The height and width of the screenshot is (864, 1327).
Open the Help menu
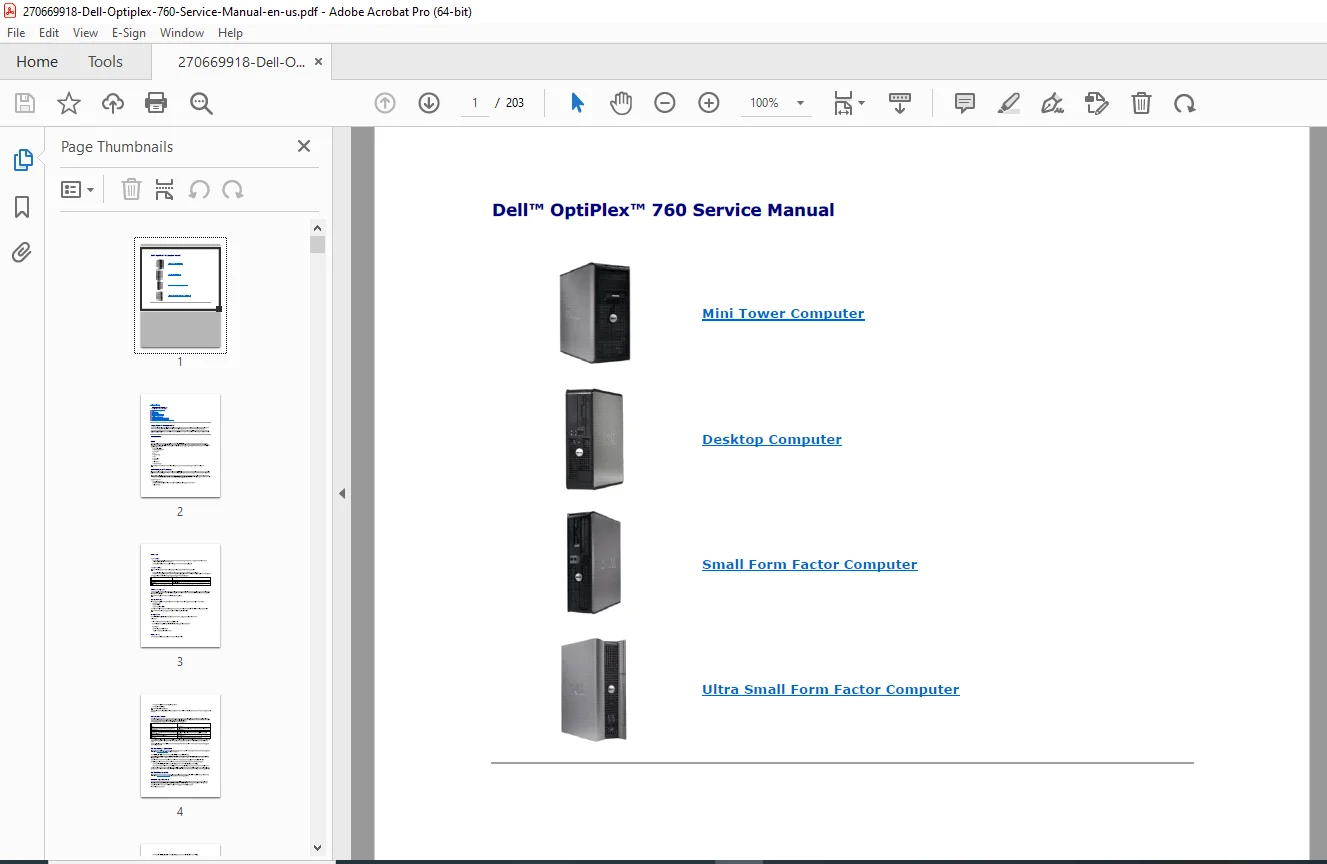pos(231,33)
